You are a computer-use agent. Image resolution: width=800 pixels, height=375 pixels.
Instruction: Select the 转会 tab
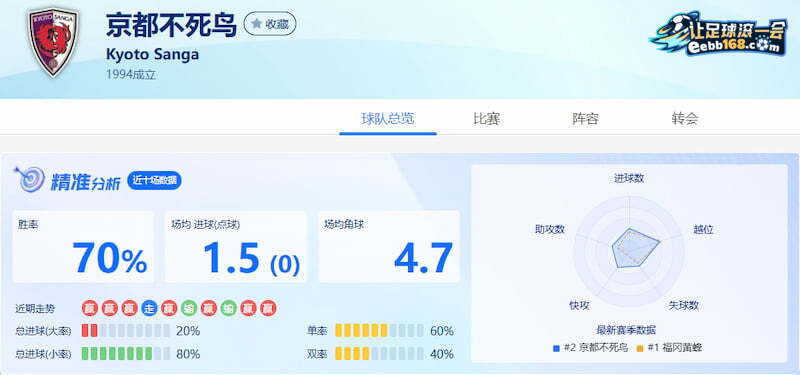coord(685,119)
